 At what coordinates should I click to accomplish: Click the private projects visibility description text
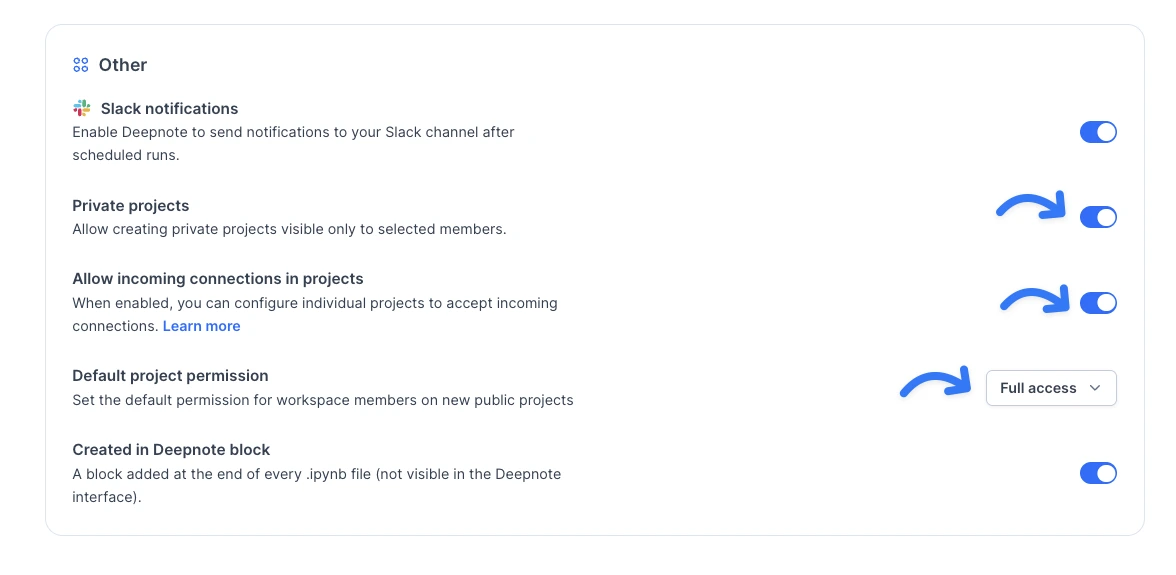[x=289, y=229]
